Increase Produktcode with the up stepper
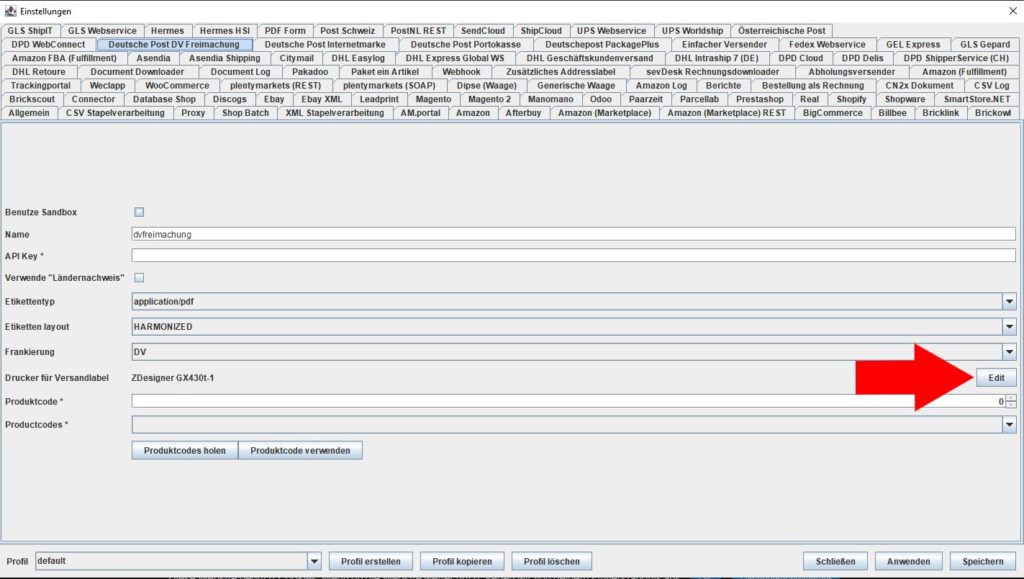Viewport: 1024px width, 579px height. (1011, 398)
